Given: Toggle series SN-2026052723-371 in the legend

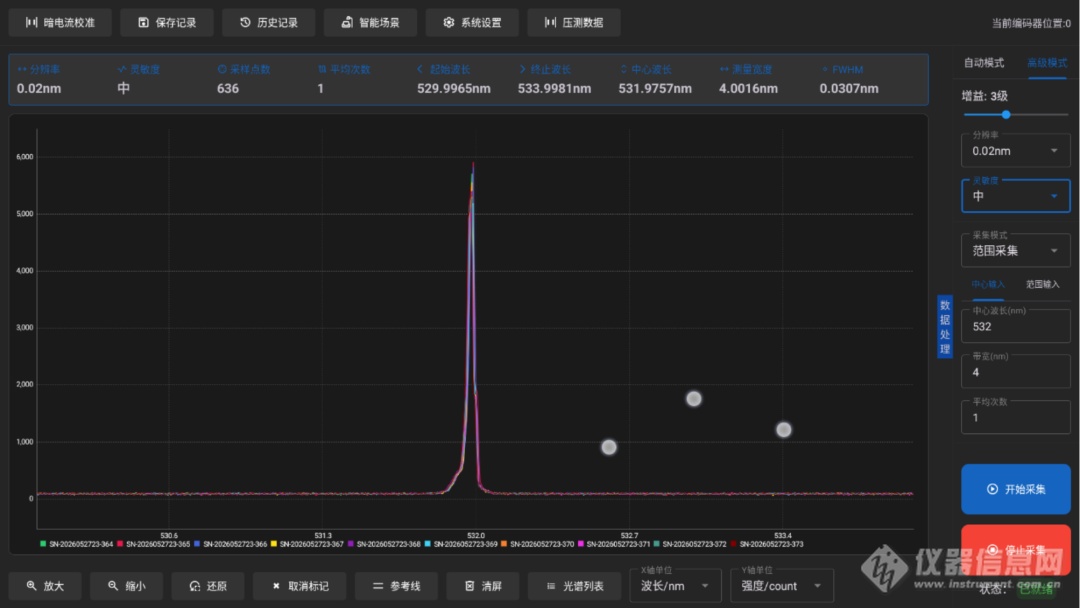Looking at the screenshot, I should pyautogui.click(x=614, y=544).
